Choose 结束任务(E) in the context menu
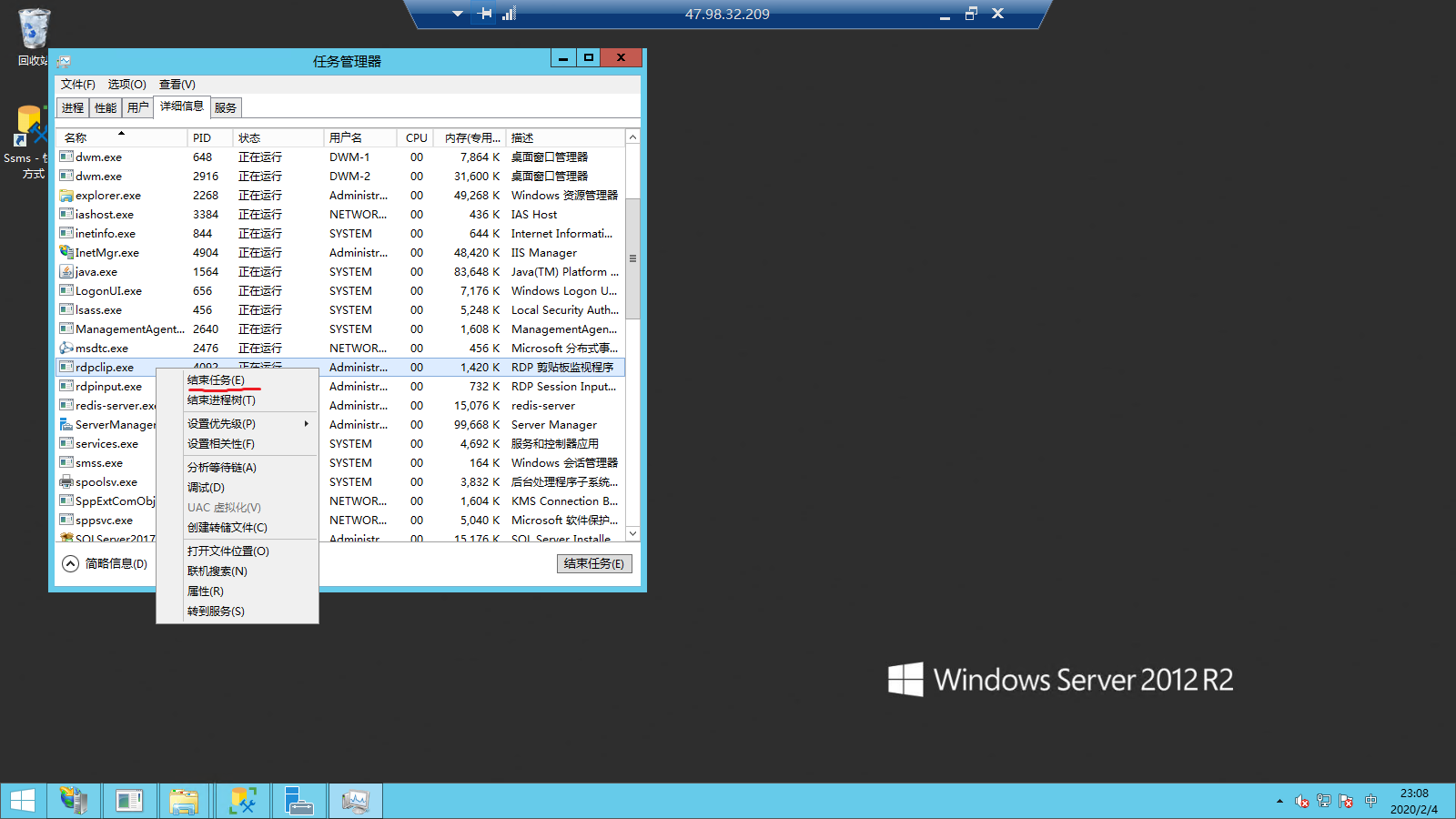 [238, 380]
